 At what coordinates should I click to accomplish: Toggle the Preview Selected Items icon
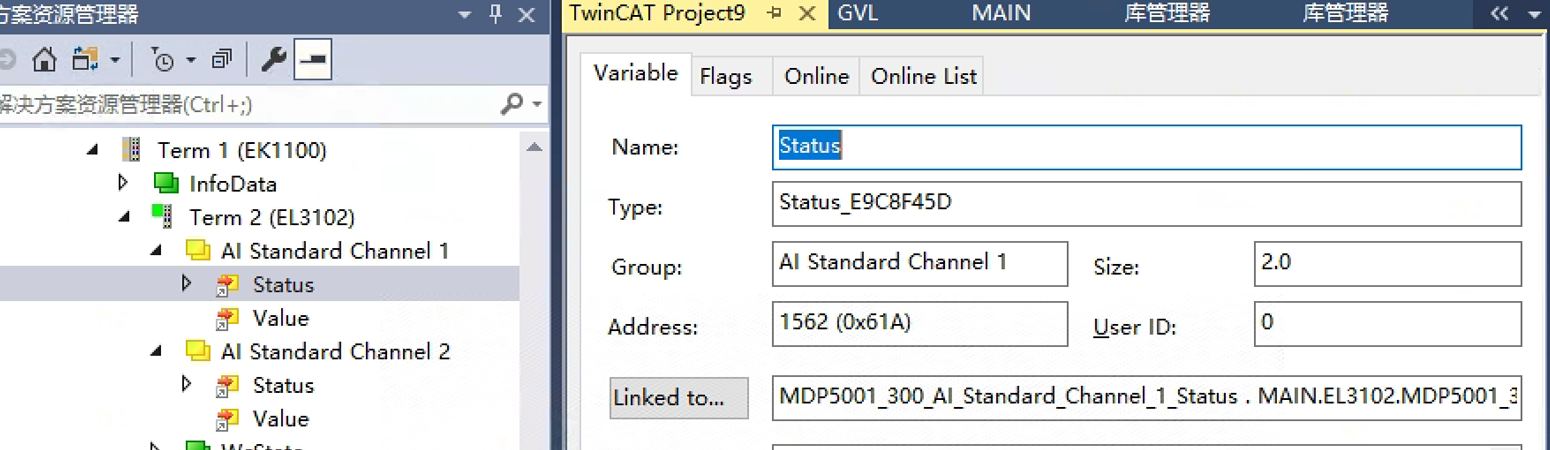pos(313,60)
